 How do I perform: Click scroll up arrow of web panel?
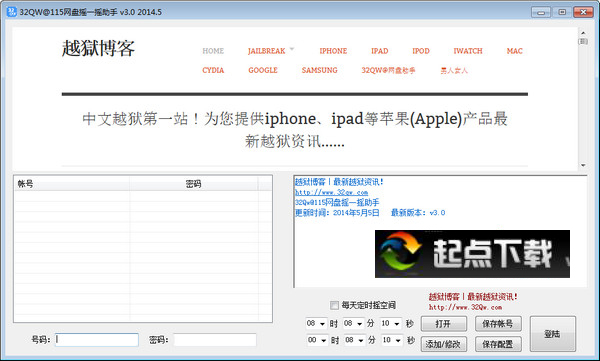click(x=583, y=33)
